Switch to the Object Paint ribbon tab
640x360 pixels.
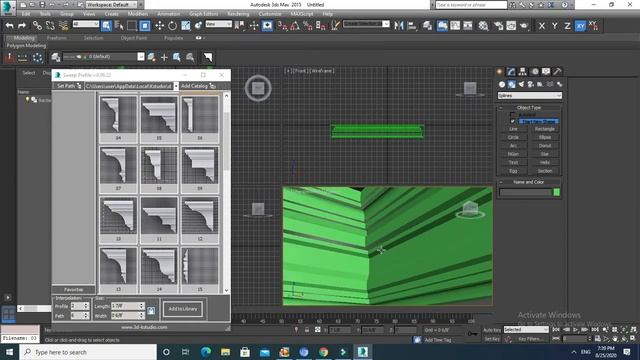click(x=133, y=38)
